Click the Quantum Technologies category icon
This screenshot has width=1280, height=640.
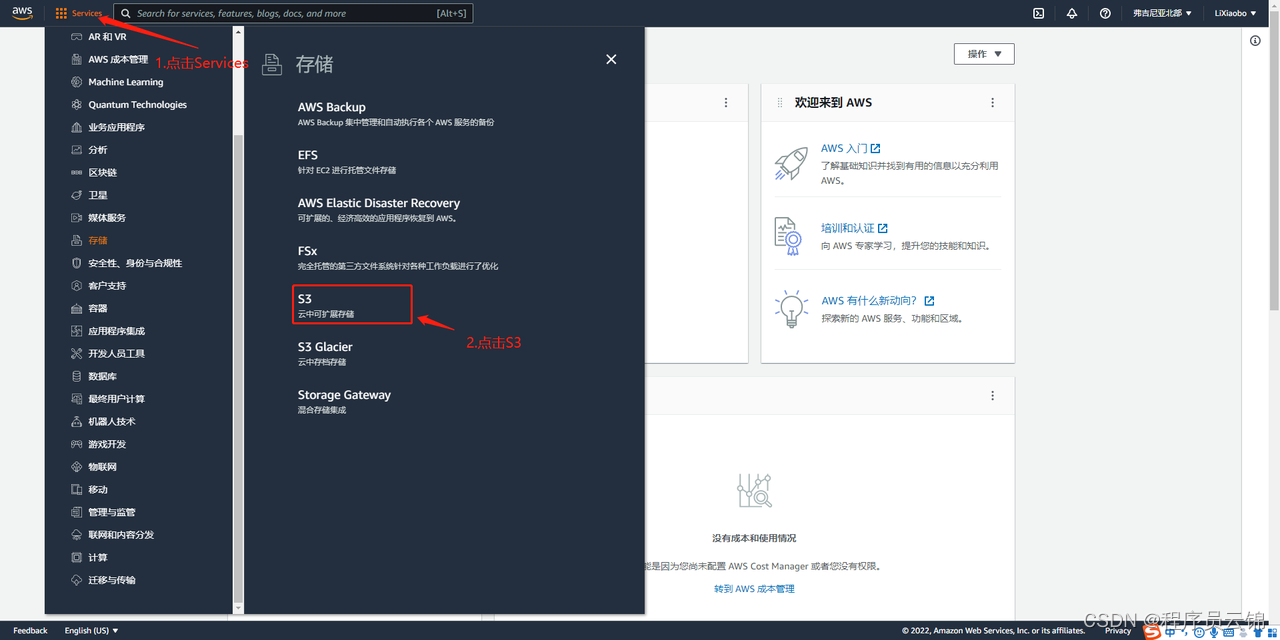click(77, 105)
